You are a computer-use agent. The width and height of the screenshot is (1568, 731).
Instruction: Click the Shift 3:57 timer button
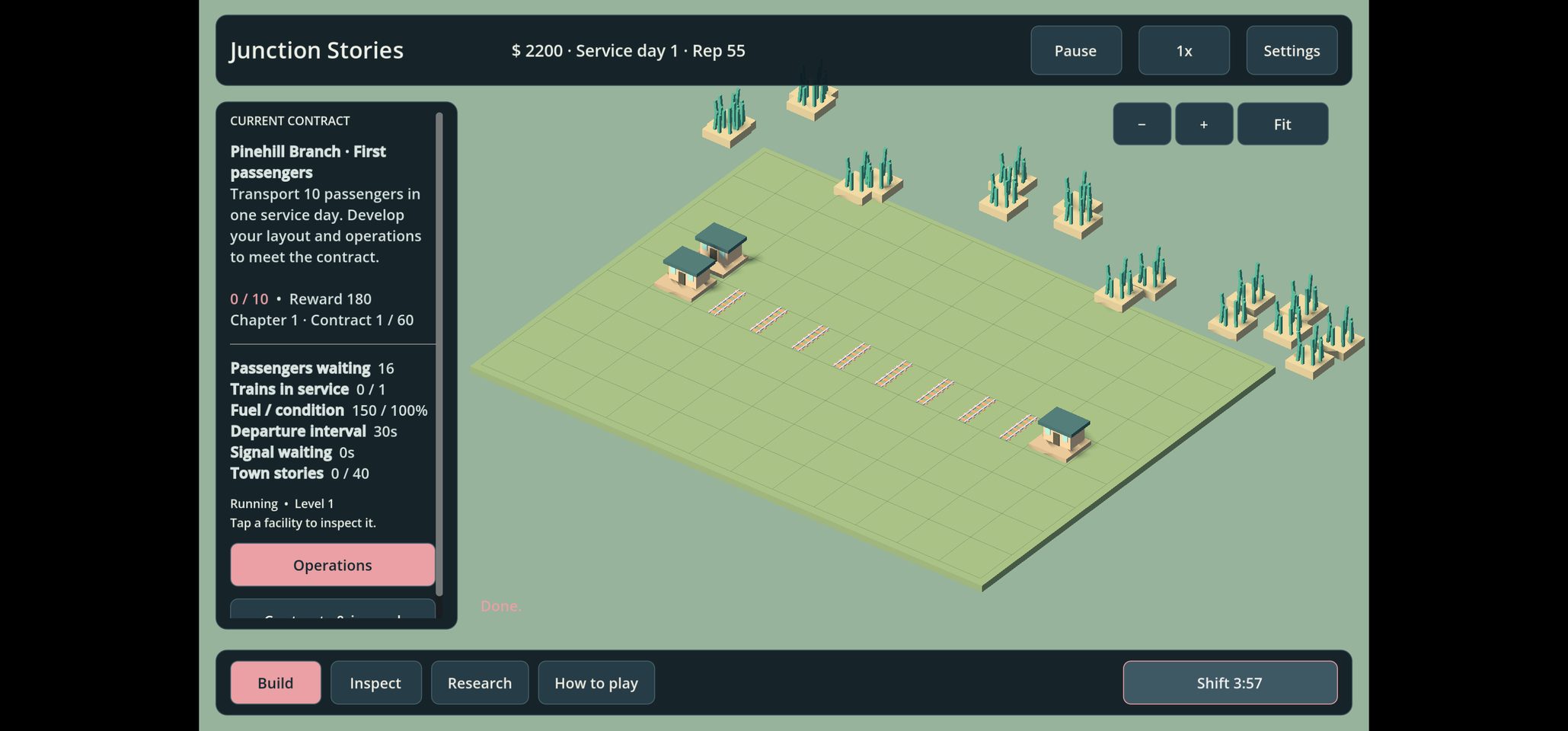(1230, 683)
